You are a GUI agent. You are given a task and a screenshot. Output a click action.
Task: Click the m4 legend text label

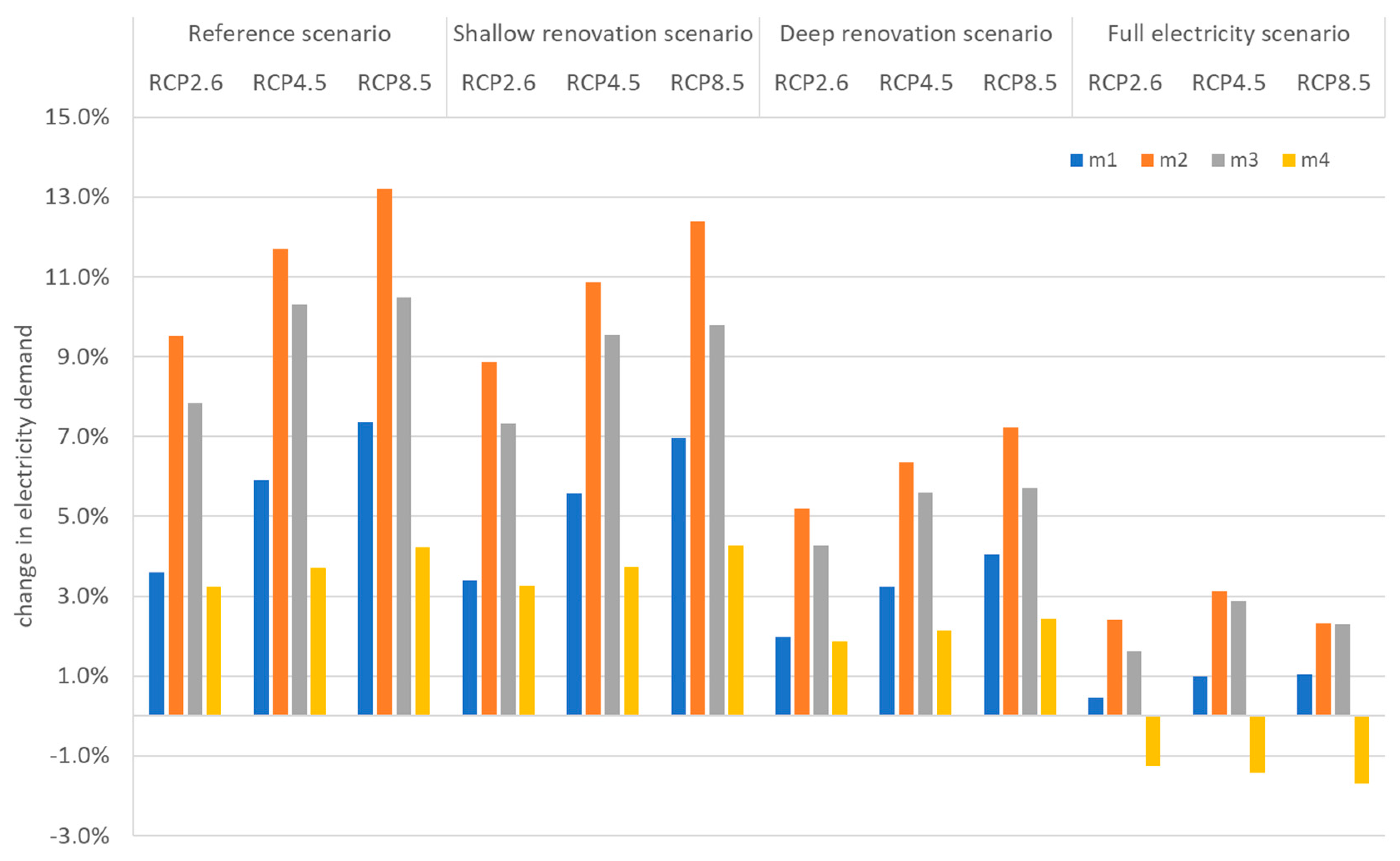pos(1315,160)
